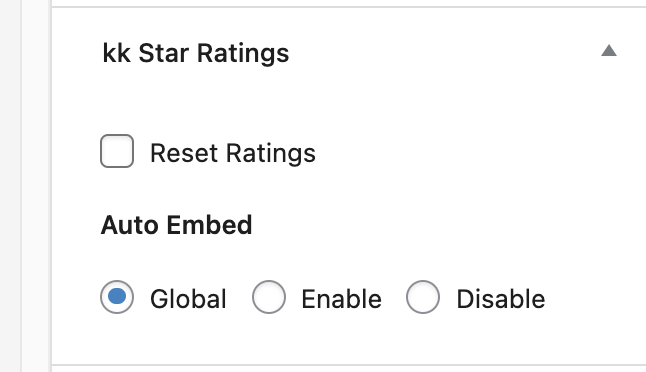Toggle panel via gray triangle icon

click(609, 51)
